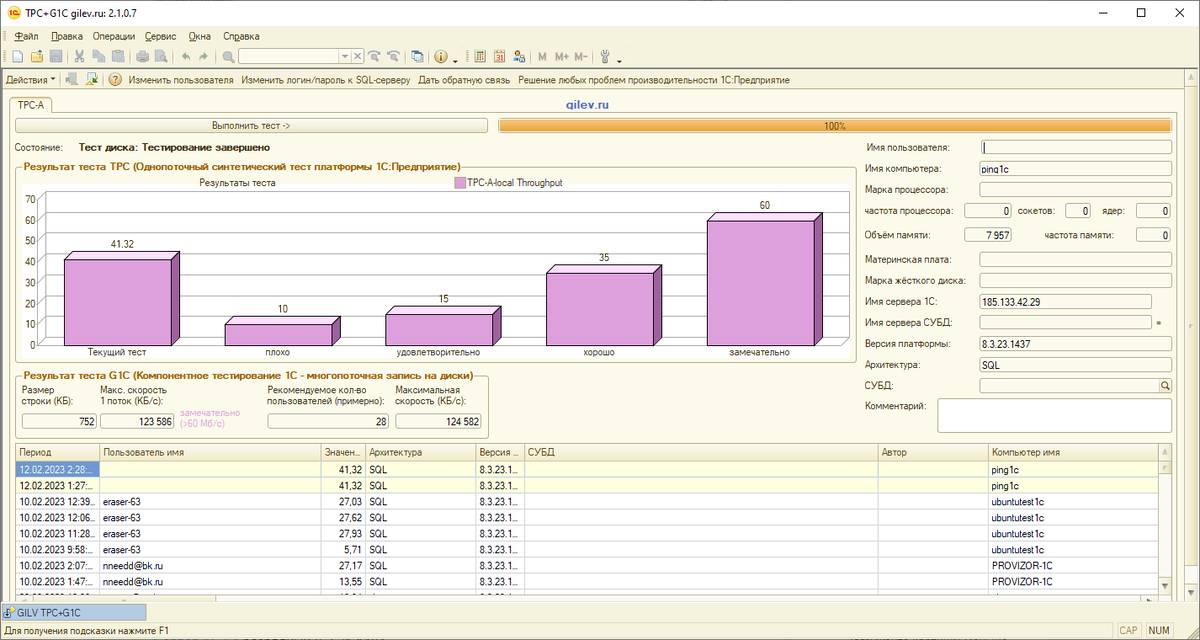This screenshot has width=1200, height=640.
Task: Click the Open file icon
Action: coord(36,57)
